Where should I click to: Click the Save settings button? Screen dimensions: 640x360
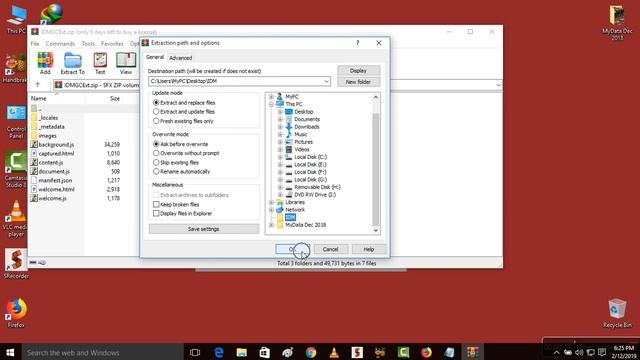click(204, 229)
